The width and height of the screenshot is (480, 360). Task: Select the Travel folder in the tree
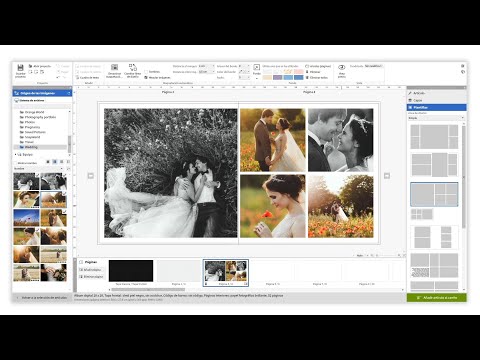tap(29, 142)
